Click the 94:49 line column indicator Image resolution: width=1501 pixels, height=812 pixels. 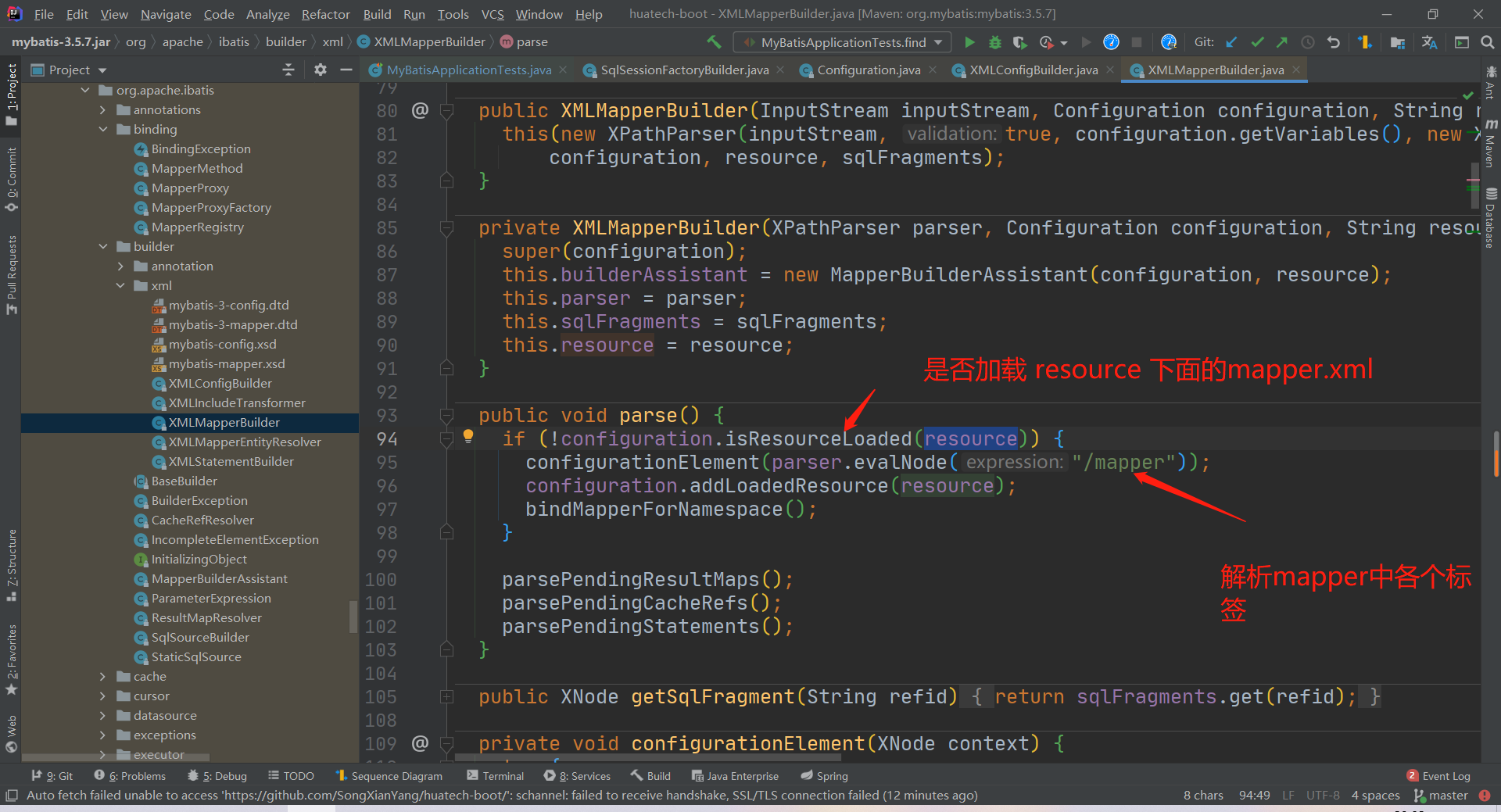coord(1254,795)
